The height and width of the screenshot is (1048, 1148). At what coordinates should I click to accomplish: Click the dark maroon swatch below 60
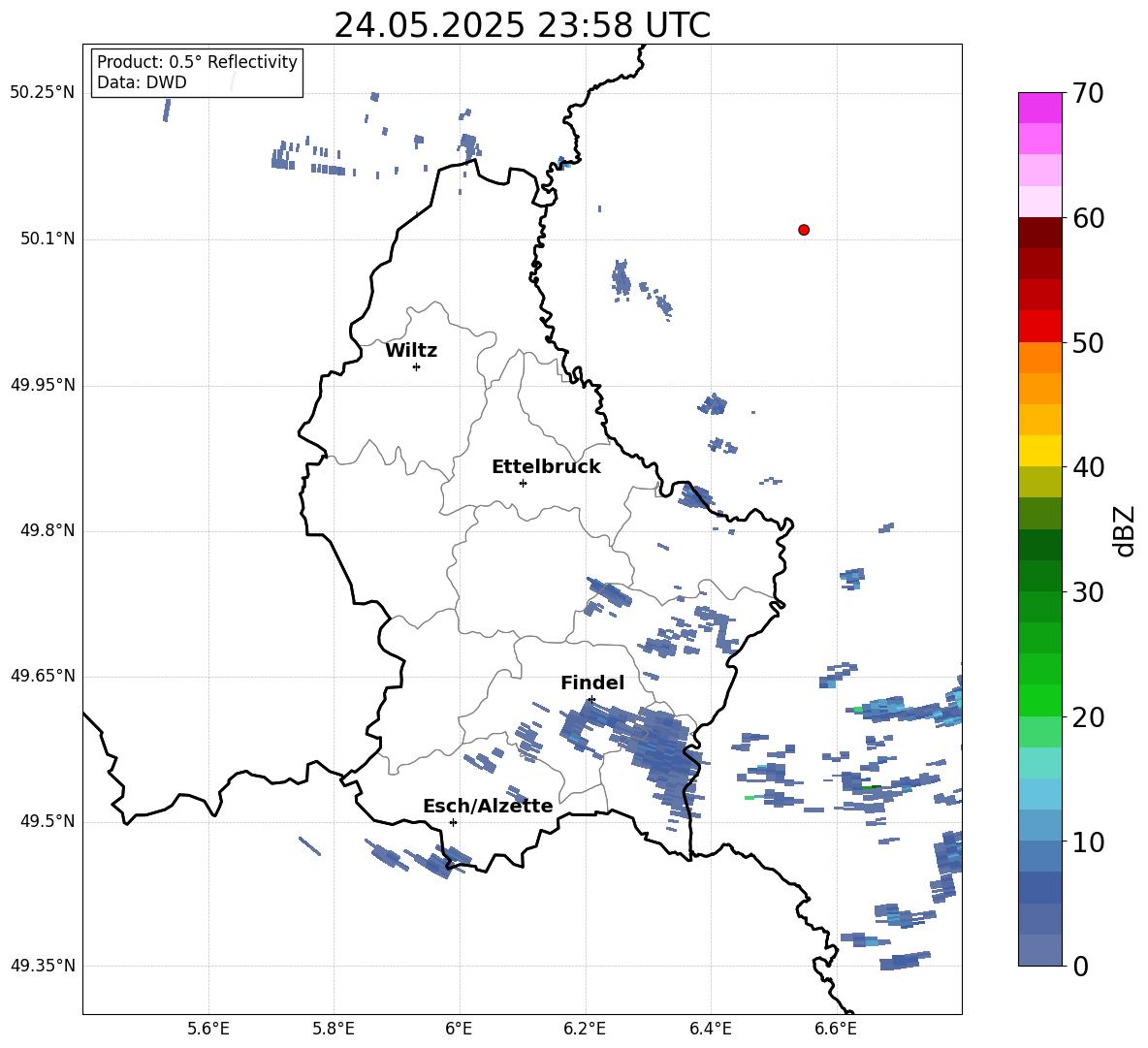click(1039, 233)
